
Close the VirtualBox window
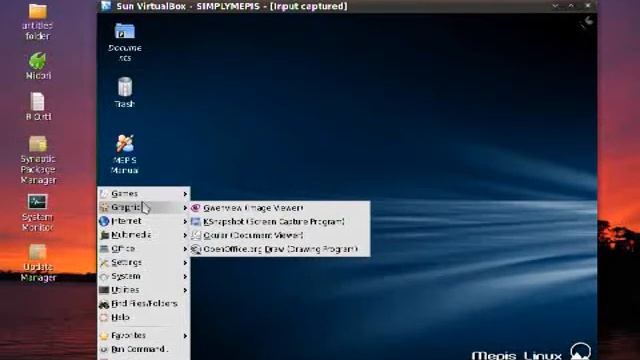(x=588, y=6)
